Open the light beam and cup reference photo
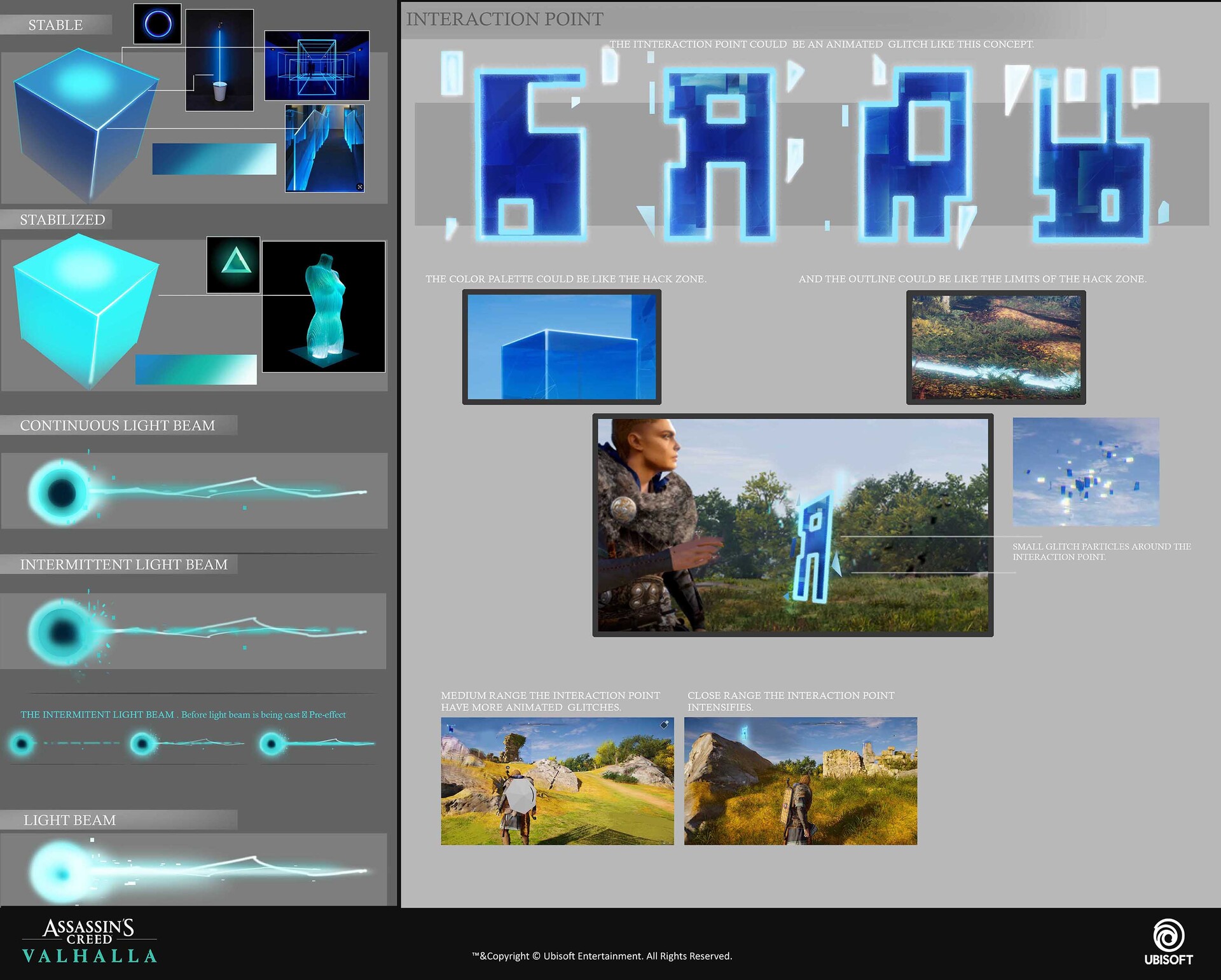 (x=219, y=60)
